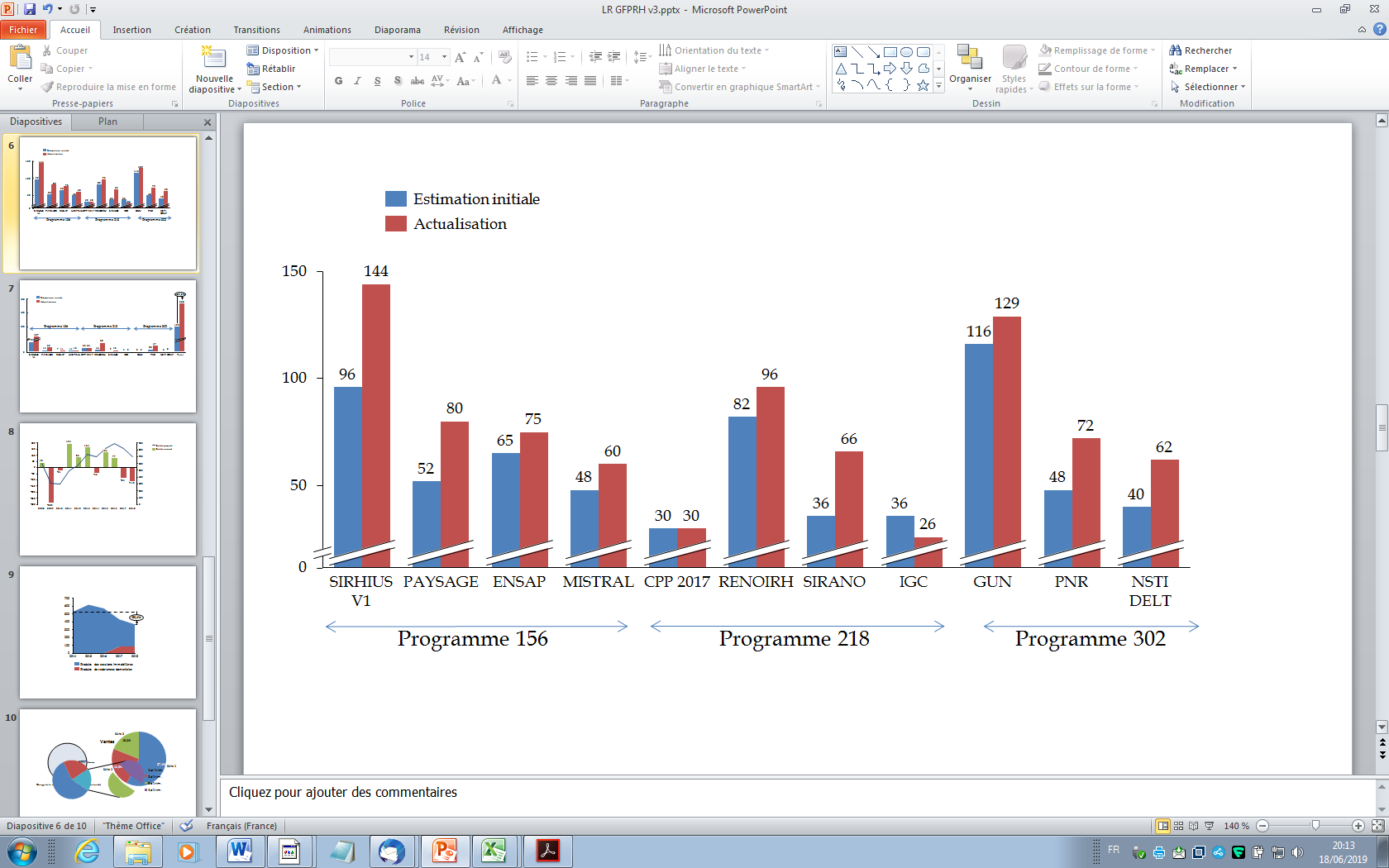
Task: Click the Coller paste icon
Action: click(x=20, y=58)
